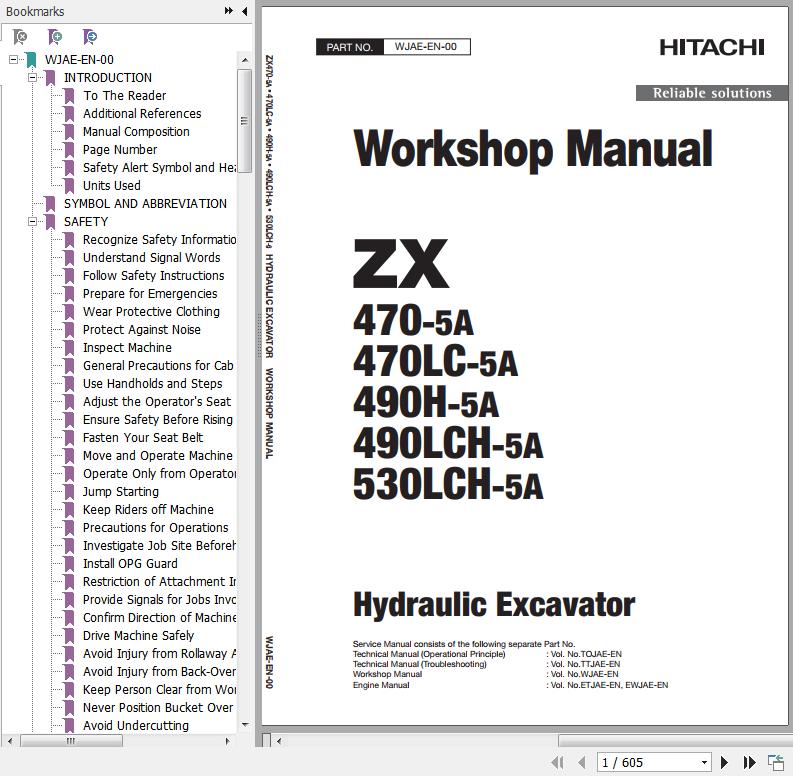
Task: Open Operate Only from Operator bookmark
Action: coord(159,474)
